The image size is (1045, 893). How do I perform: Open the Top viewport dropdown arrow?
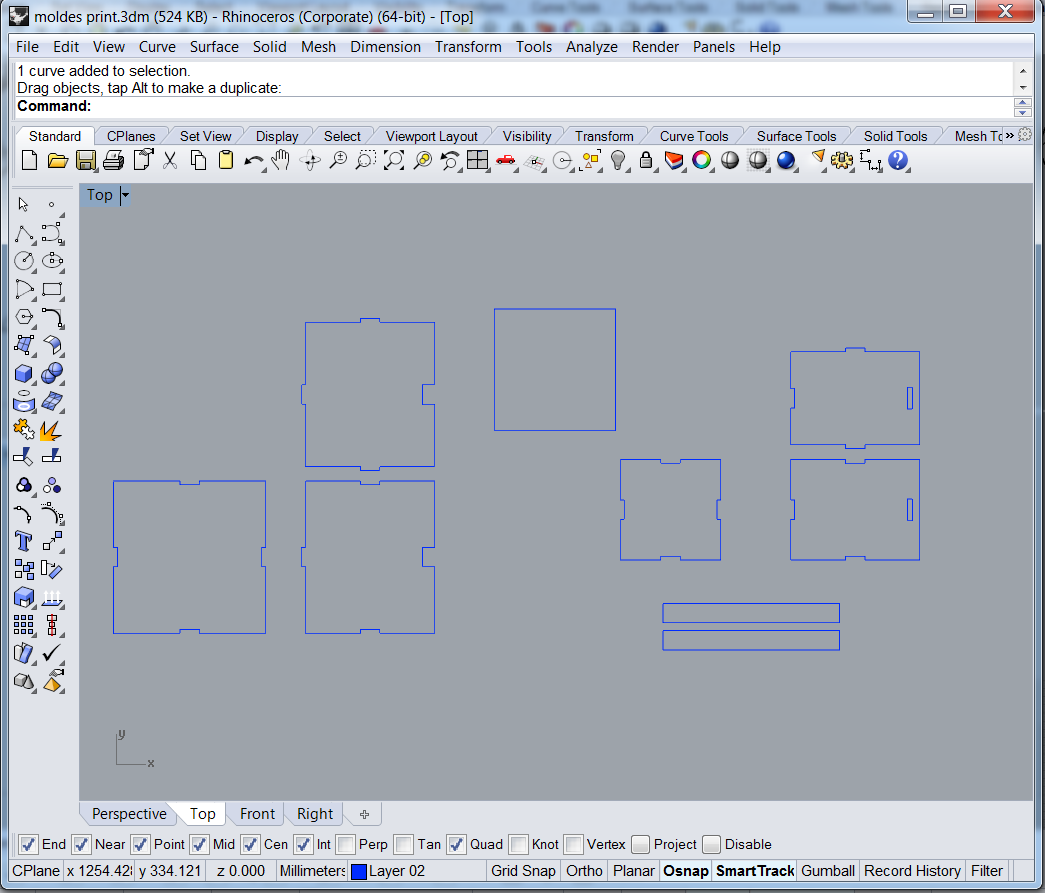click(x=125, y=195)
